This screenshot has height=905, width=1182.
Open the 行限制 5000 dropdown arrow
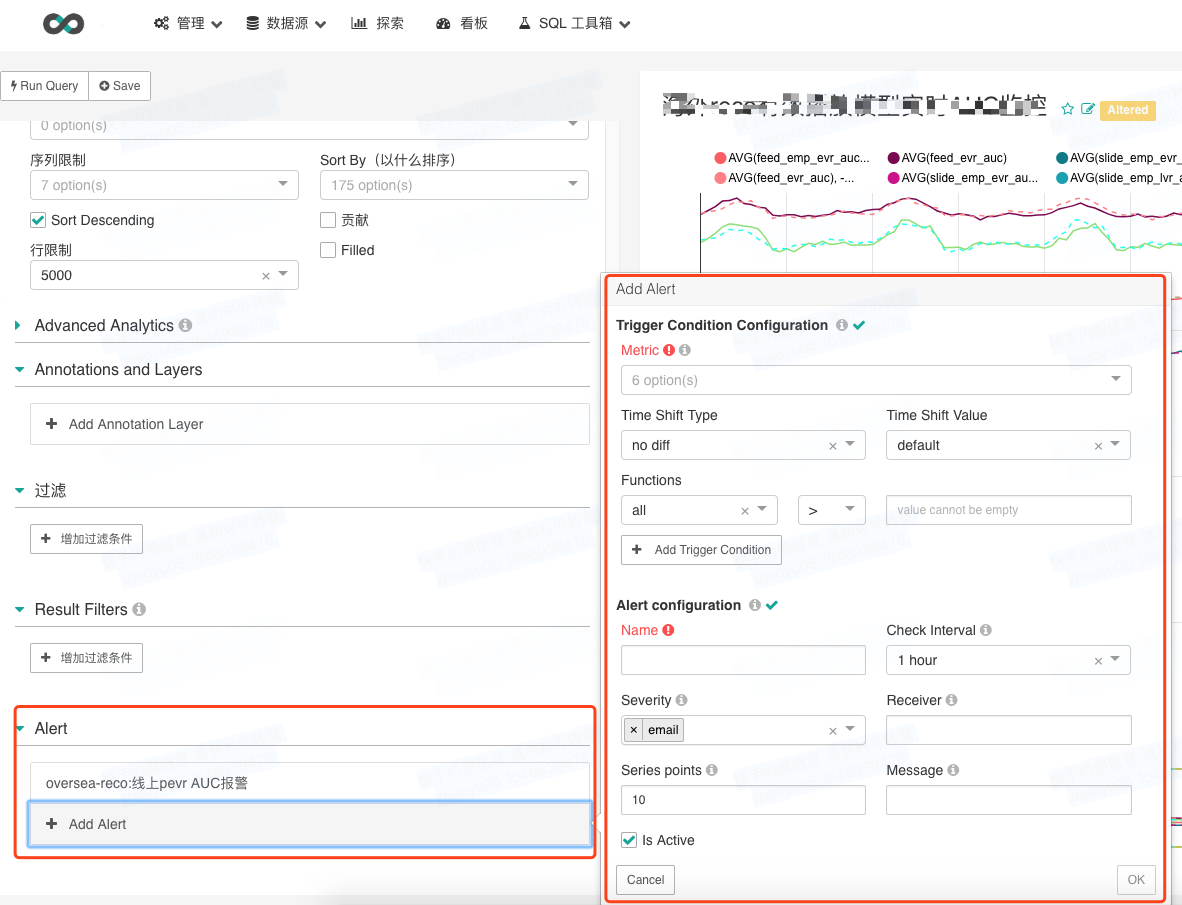(283, 274)
